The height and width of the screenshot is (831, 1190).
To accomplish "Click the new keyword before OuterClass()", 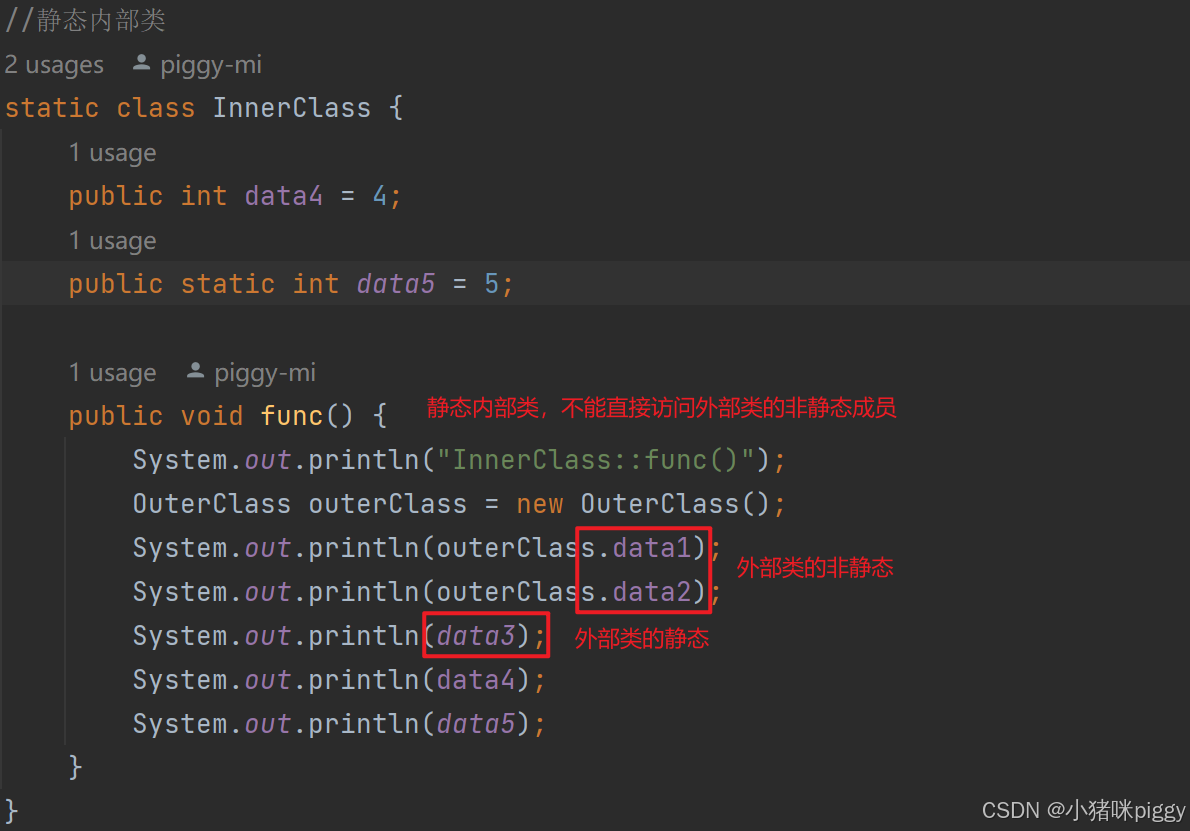I will [x=540, y=504].
